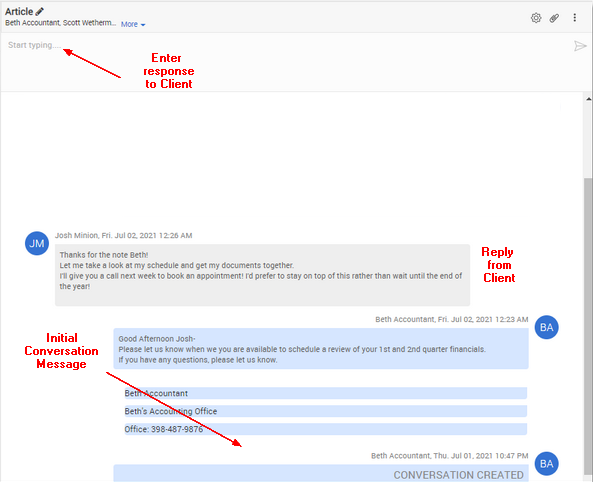Click the paperclip attachment icon
Image resolution: width=593 pixels, height=482 pixels.
554,18
